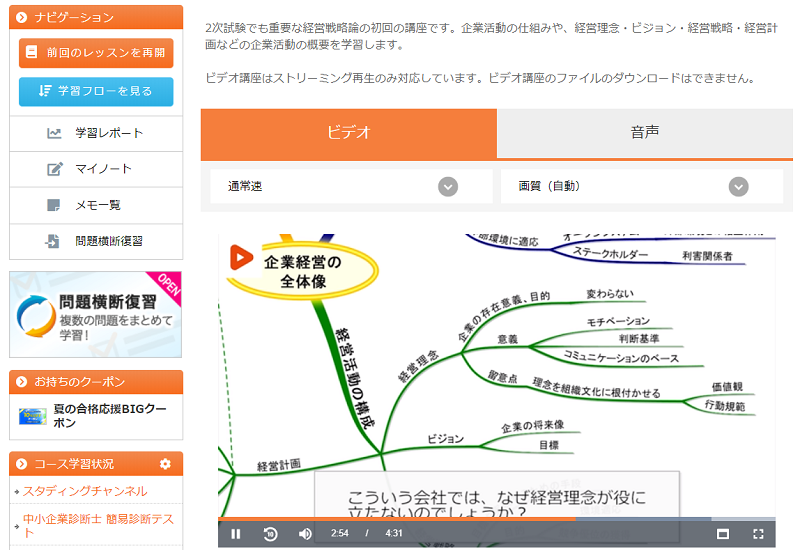
Task: Open 問題横断復習 in navigation list
Action: point(96,241)
